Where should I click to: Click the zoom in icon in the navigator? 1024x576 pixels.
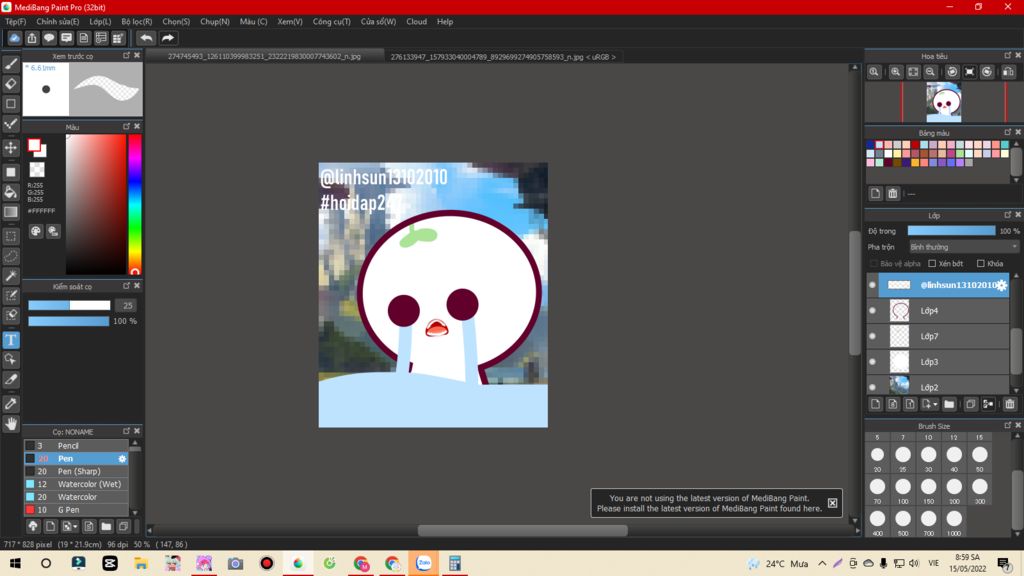coord(896,72)
